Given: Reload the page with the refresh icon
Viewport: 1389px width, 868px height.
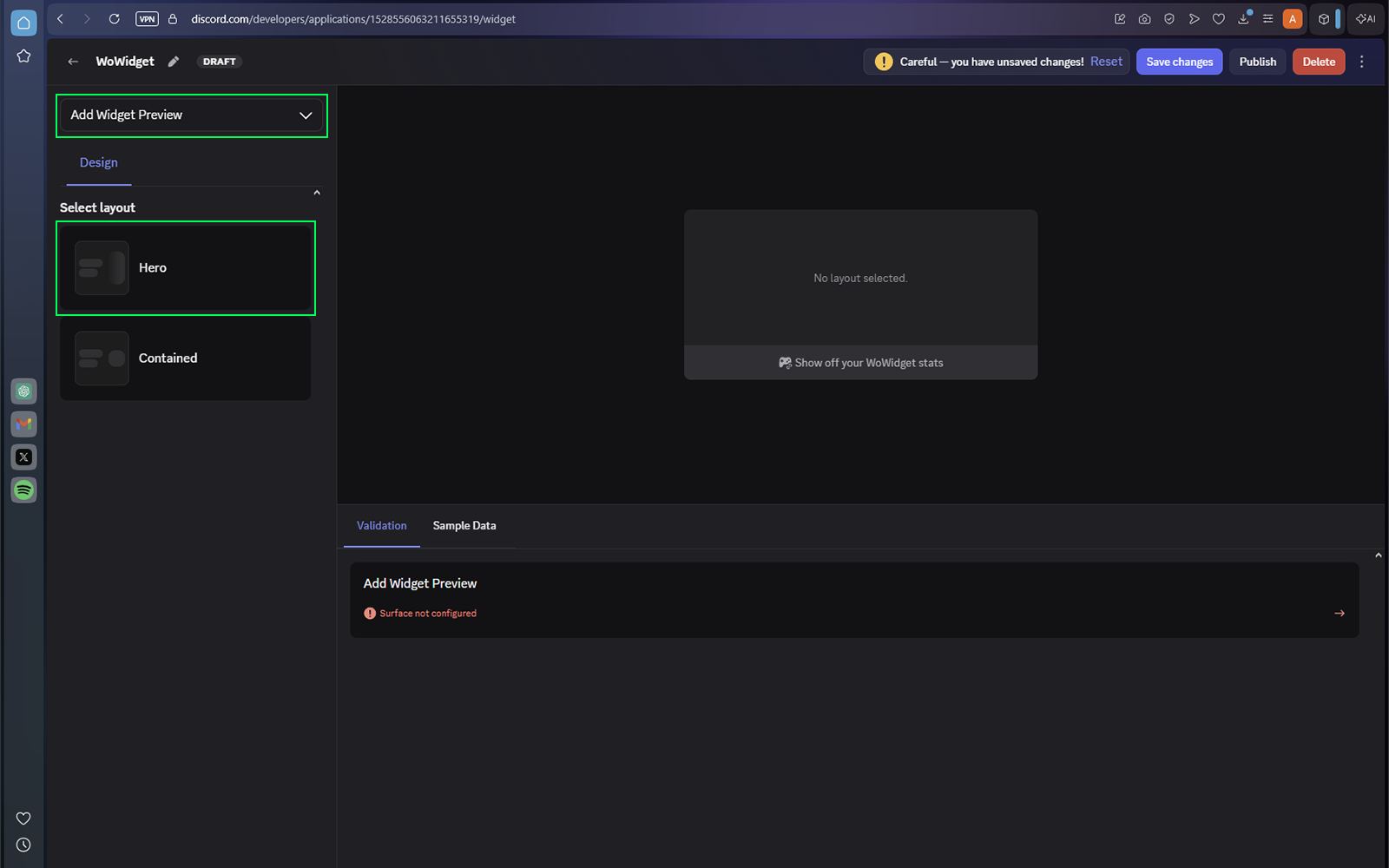Looking at the screenshot, I should click(114, 19).
